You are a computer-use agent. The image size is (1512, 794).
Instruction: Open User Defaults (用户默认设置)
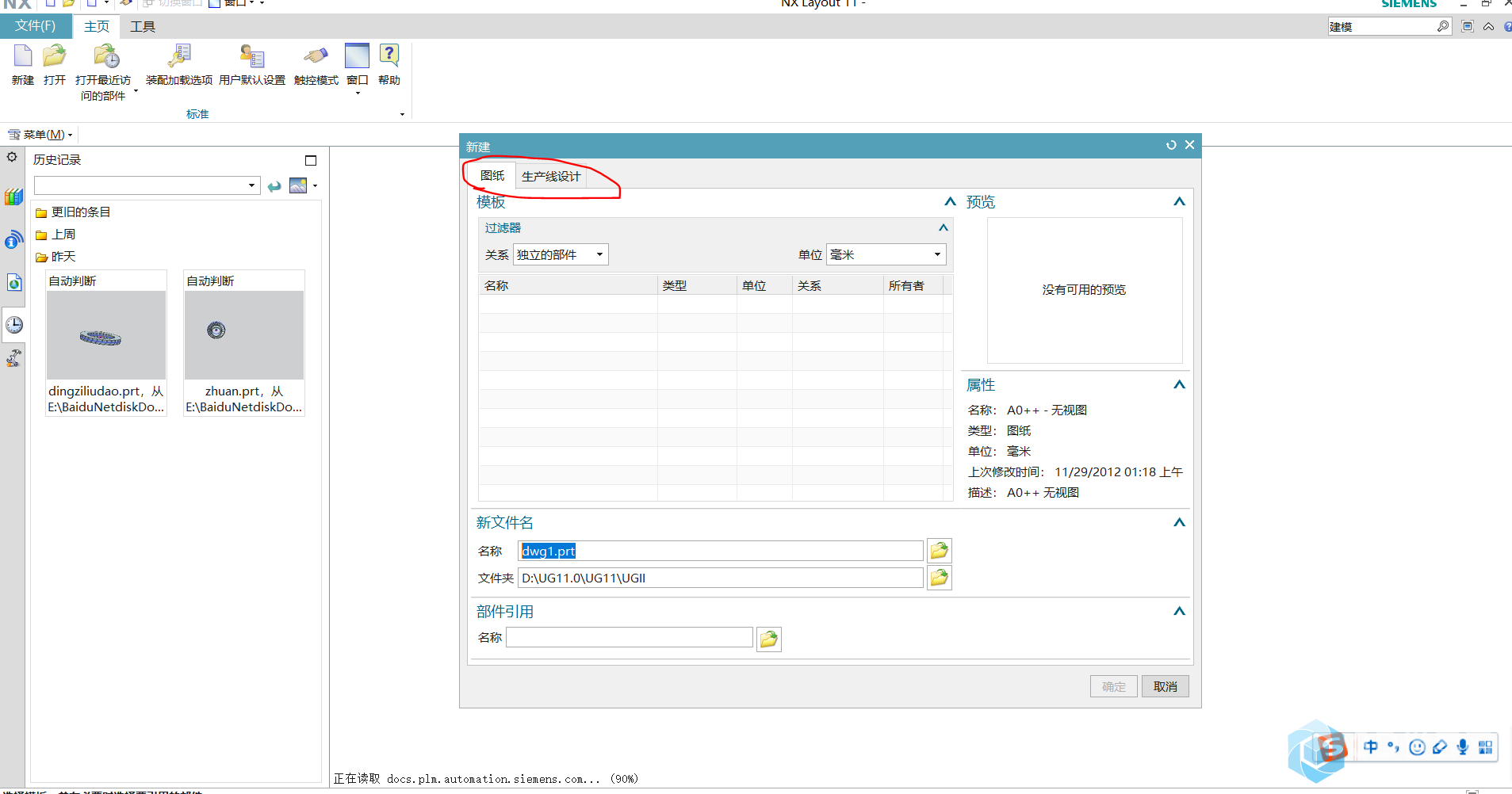point(252,56)
